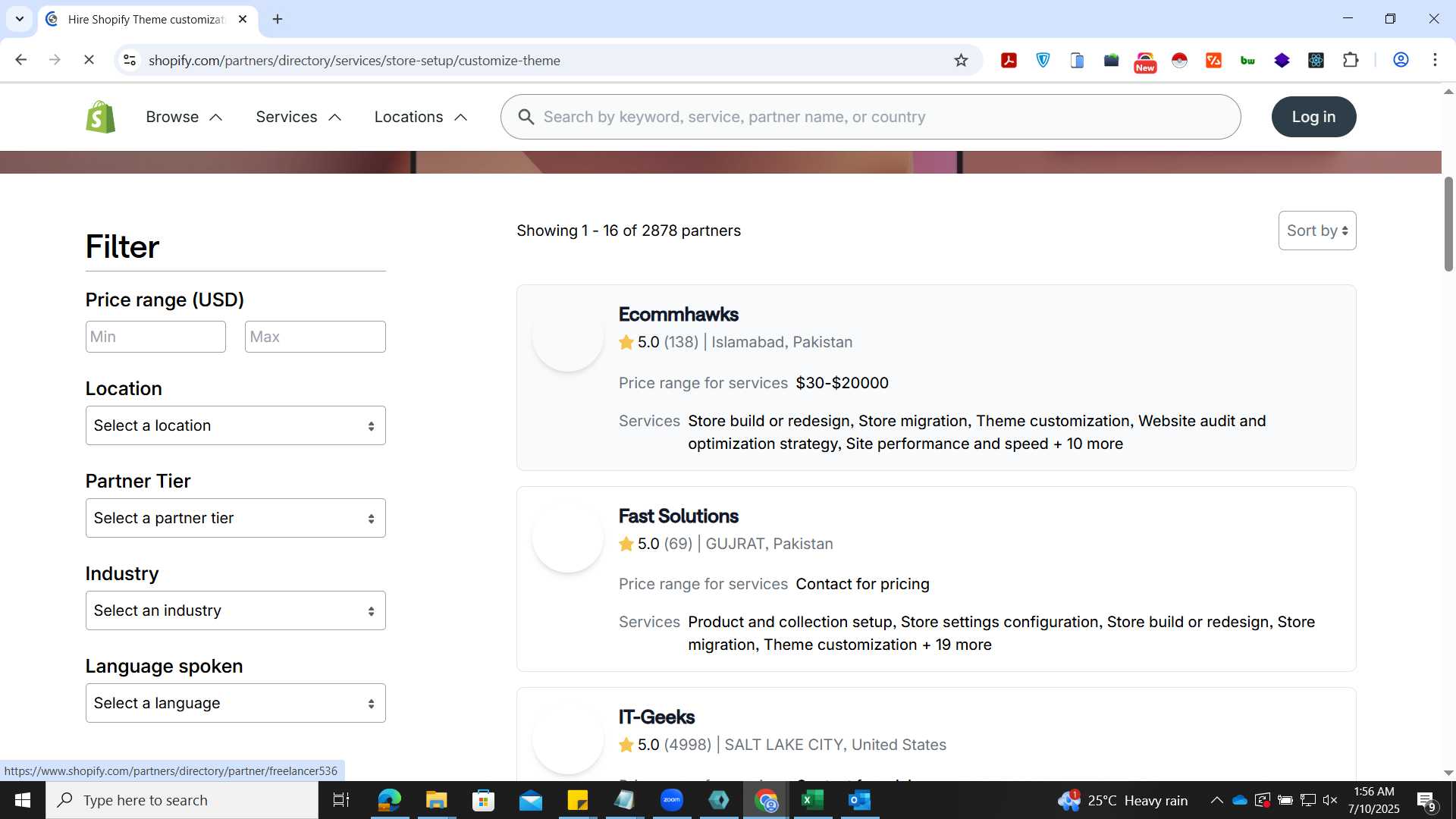
Task: Open Task View on the taskbar
Action: coord(341,800)
